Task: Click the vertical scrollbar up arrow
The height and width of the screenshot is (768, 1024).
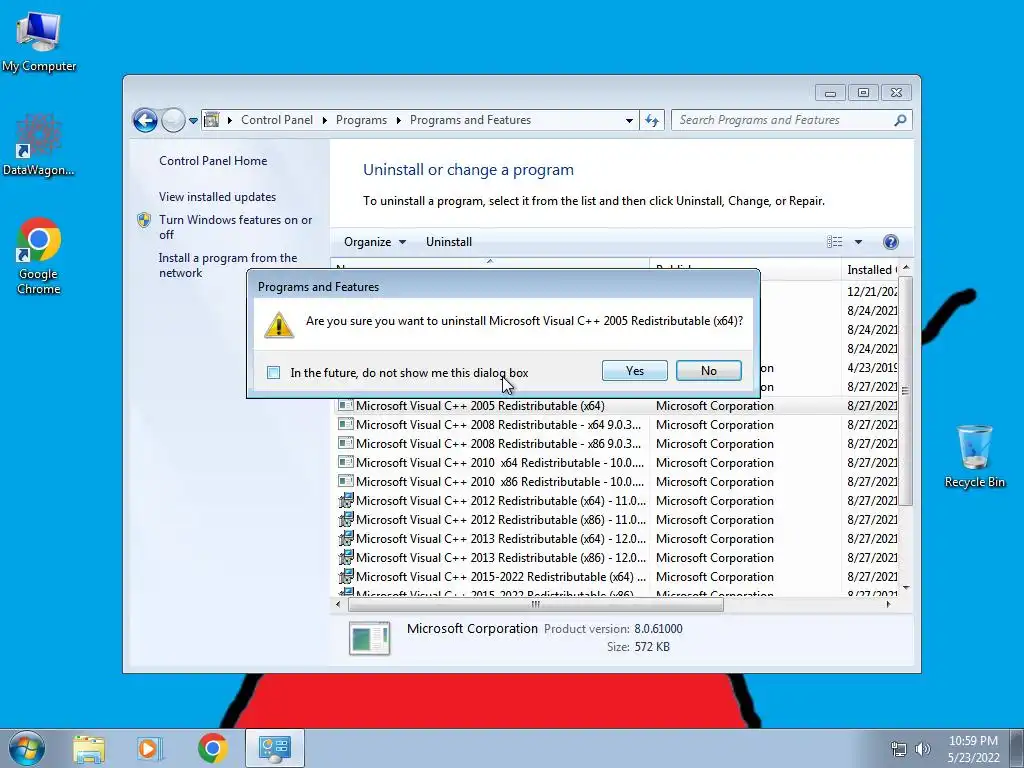Action: tap(905, 268)
